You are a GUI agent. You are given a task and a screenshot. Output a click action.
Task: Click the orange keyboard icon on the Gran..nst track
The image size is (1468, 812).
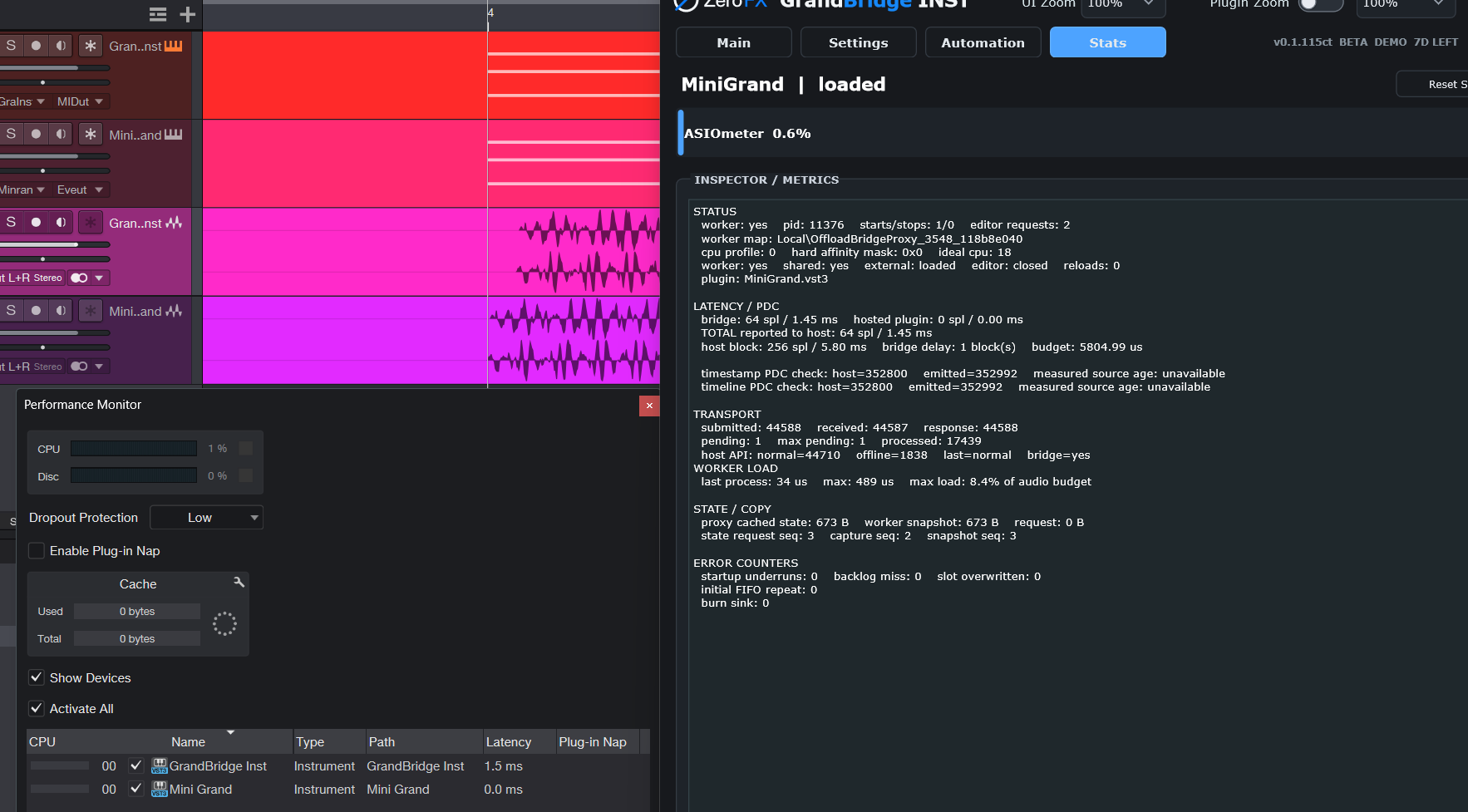[x=173, y=46]
